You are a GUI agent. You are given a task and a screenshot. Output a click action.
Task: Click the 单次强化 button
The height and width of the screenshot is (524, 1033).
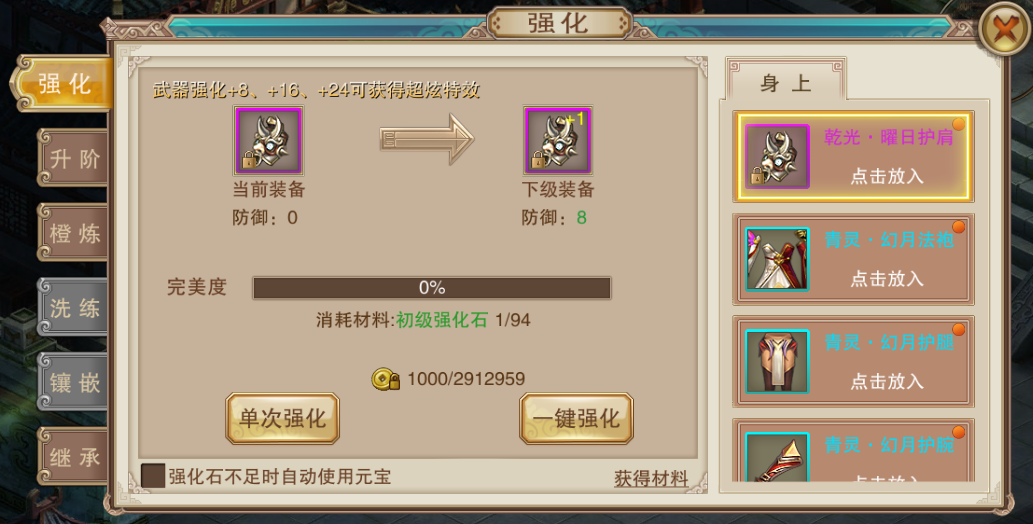coord(283,419)
